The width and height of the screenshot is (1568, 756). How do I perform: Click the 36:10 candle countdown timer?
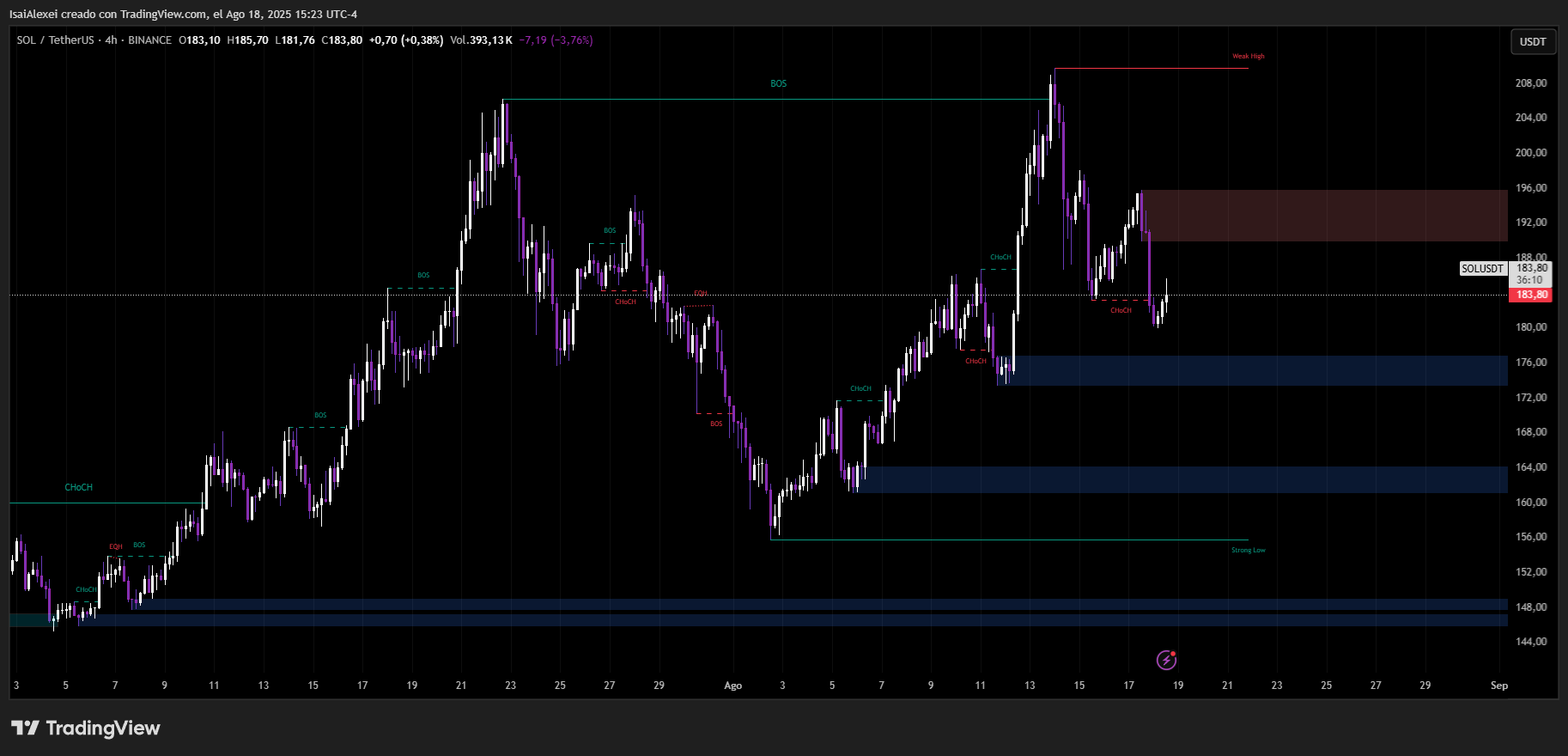[1528, 280]
